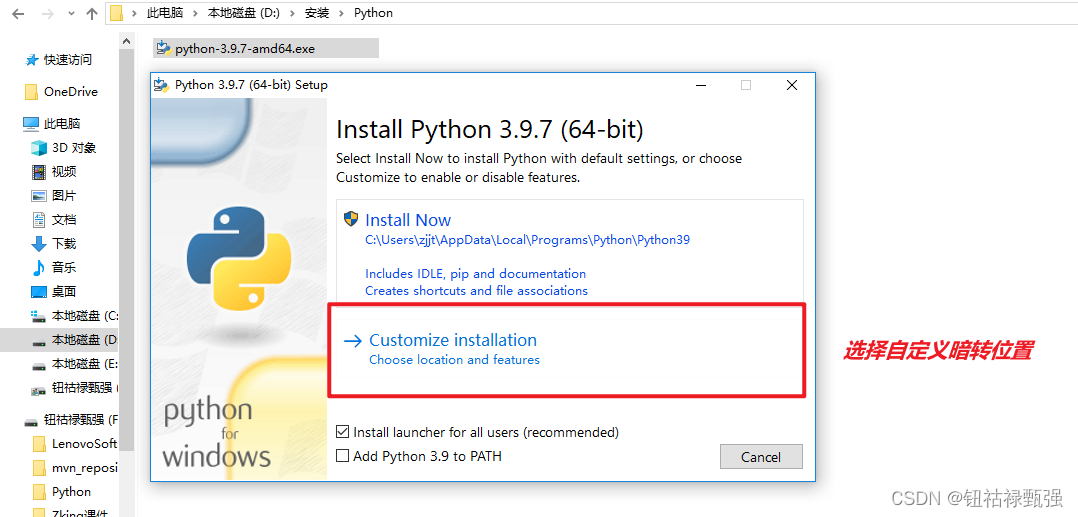Minimize the Python Setup window
This screenshot has height=517, width=1078.
[x=701, y=85]
